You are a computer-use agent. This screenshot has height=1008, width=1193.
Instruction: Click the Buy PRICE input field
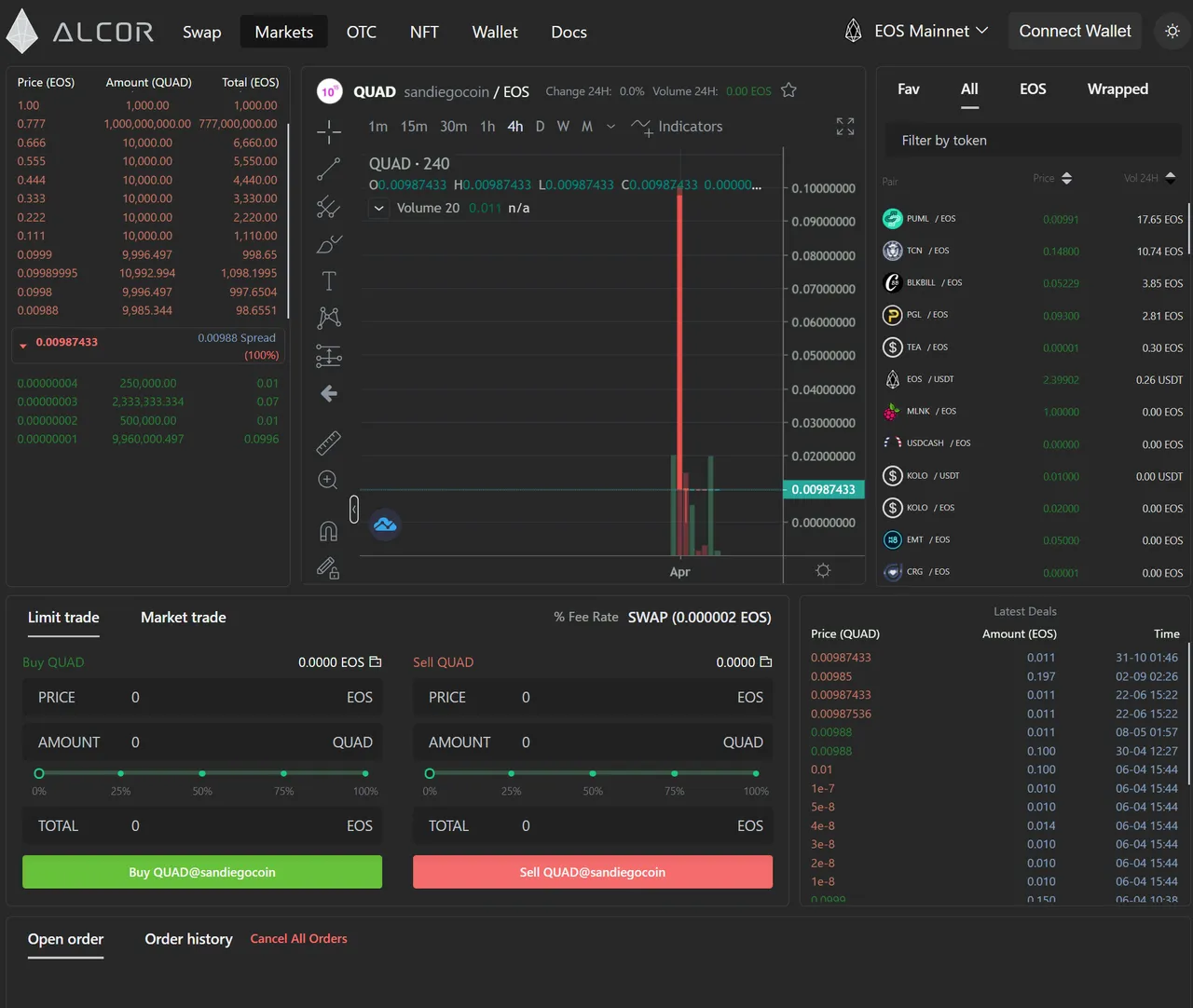point(202,698)
